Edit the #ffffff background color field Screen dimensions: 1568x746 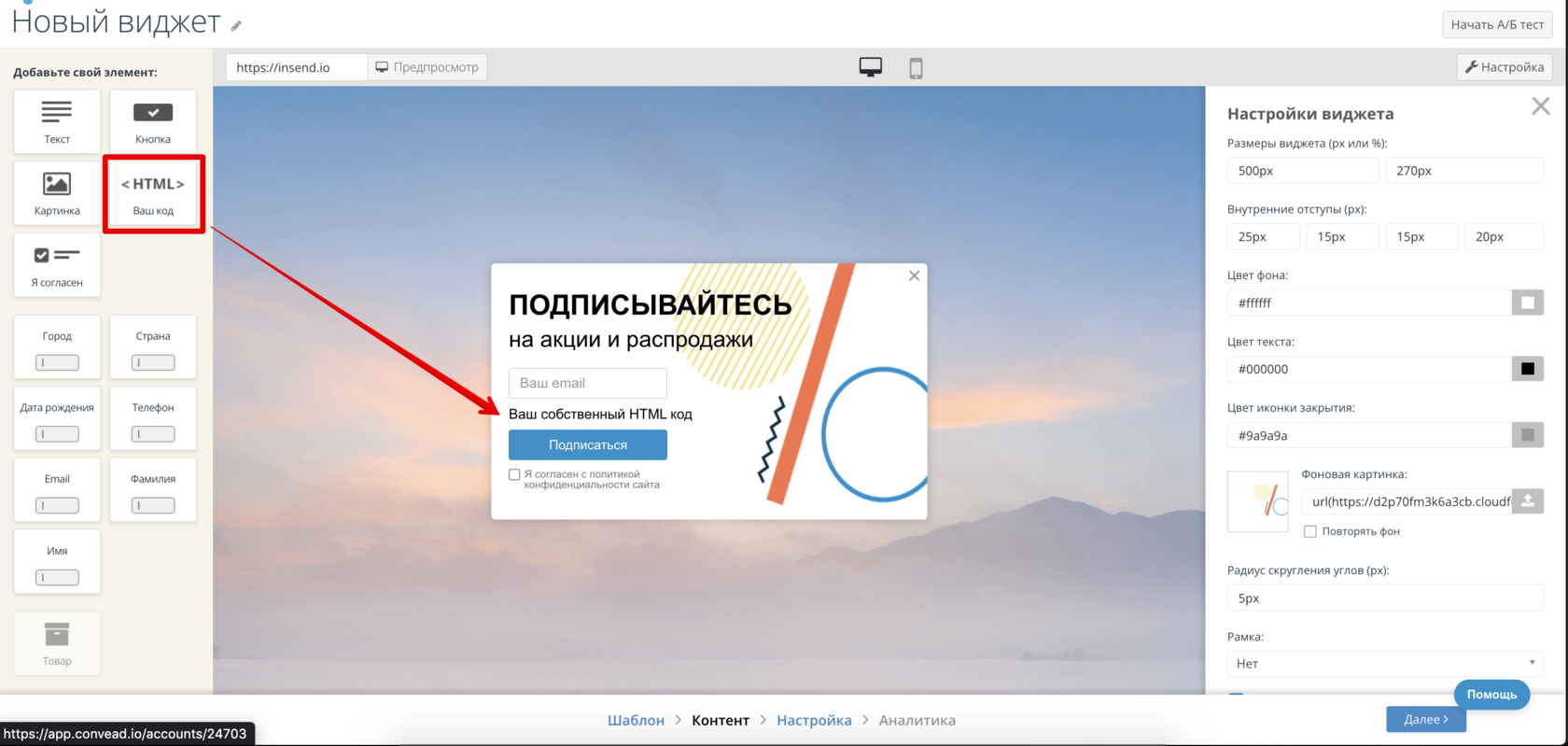[x=1369, y=303]
